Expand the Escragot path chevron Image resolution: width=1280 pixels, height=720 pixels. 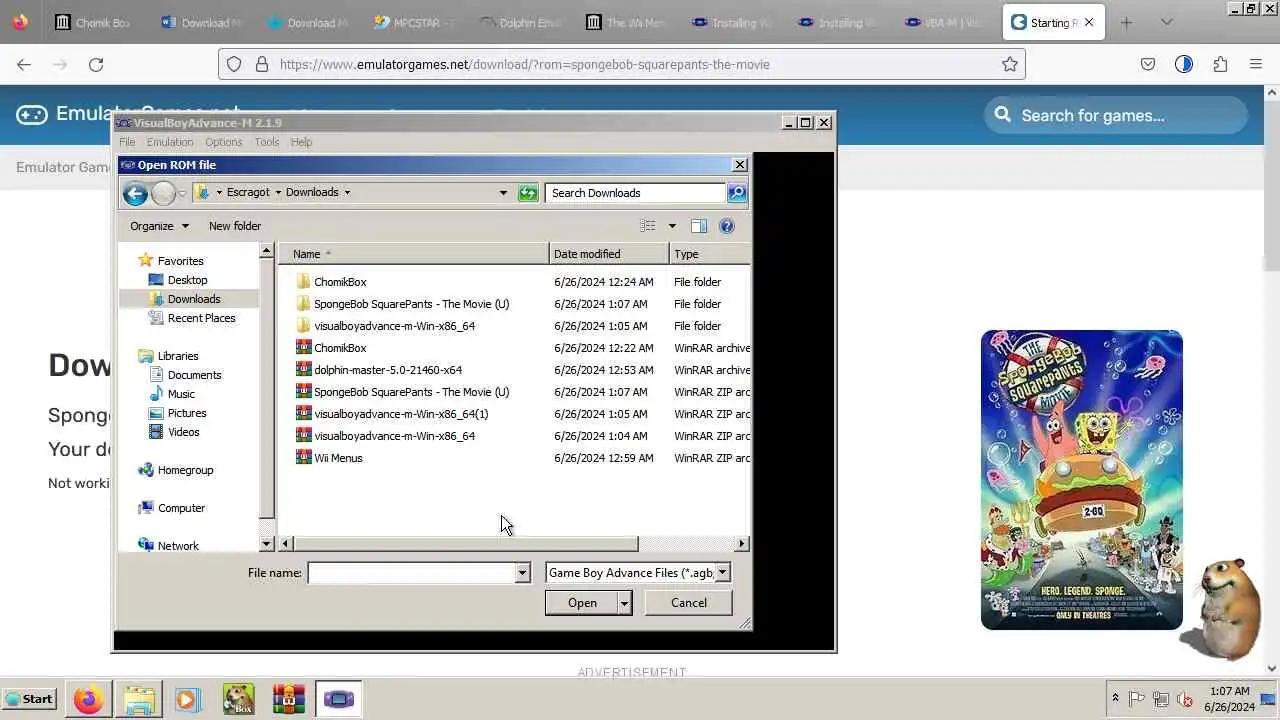click(278, 192)
